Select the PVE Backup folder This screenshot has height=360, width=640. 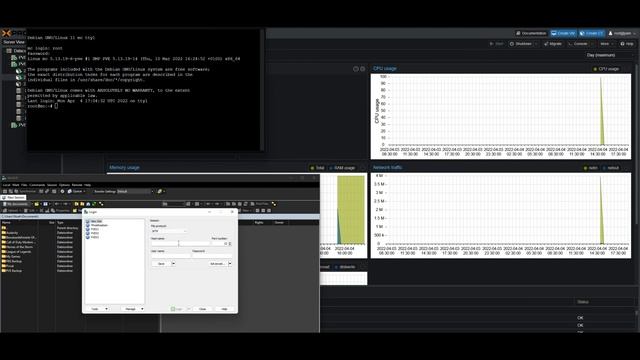[x=13, y=271]
